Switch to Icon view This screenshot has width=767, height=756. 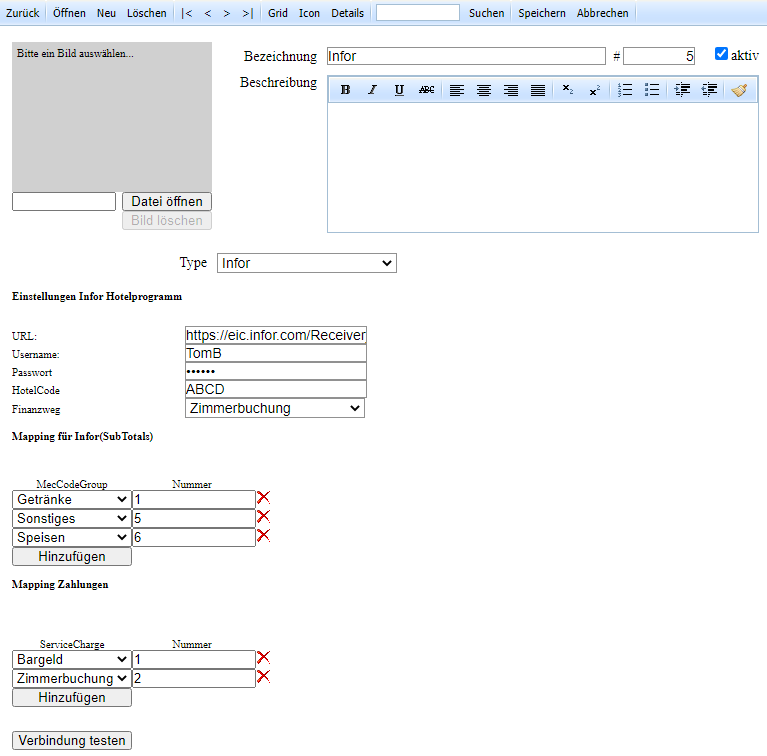pos(309,13)
